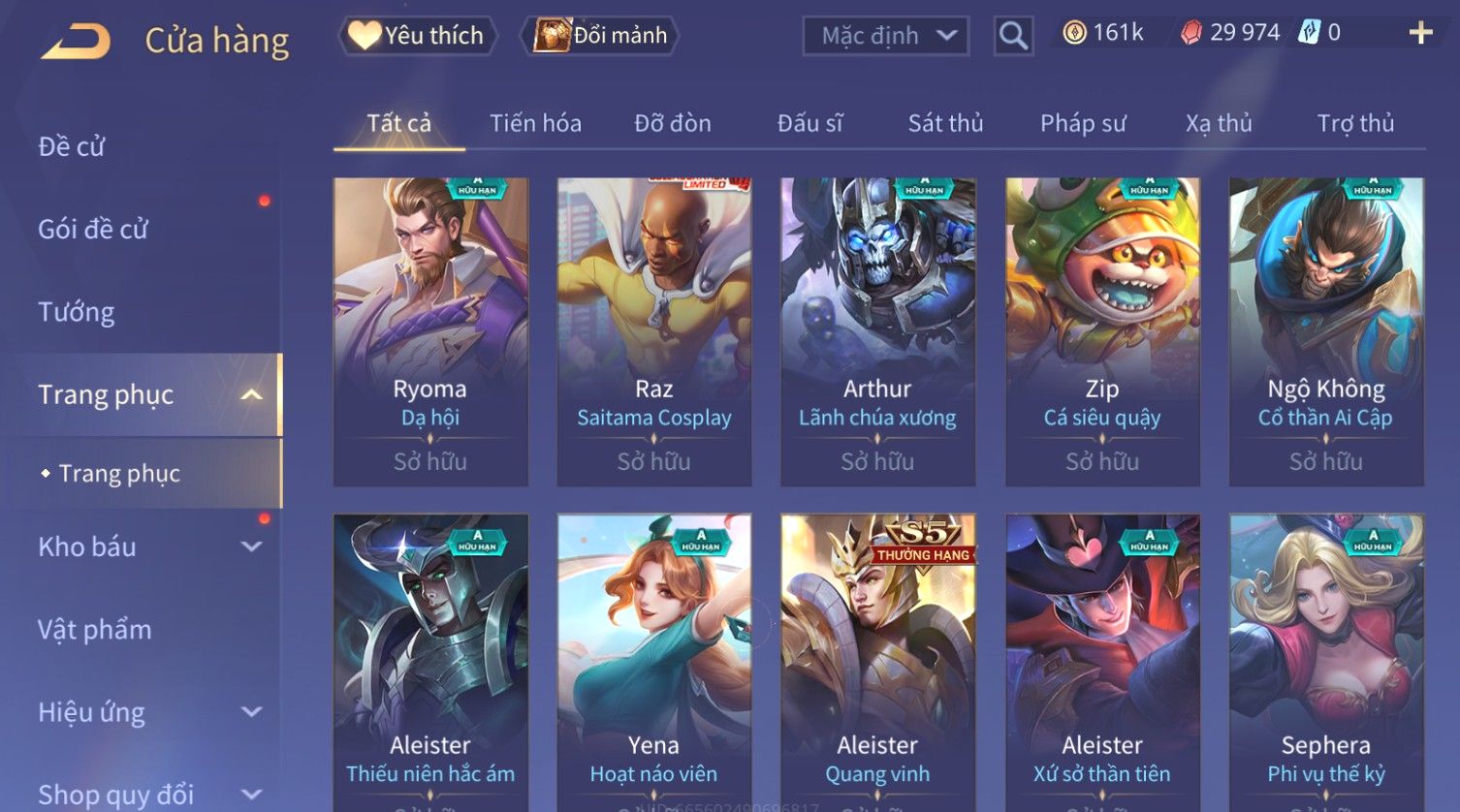
Task: Switch to the Sát thủ tab
Action: pos(945,123)
